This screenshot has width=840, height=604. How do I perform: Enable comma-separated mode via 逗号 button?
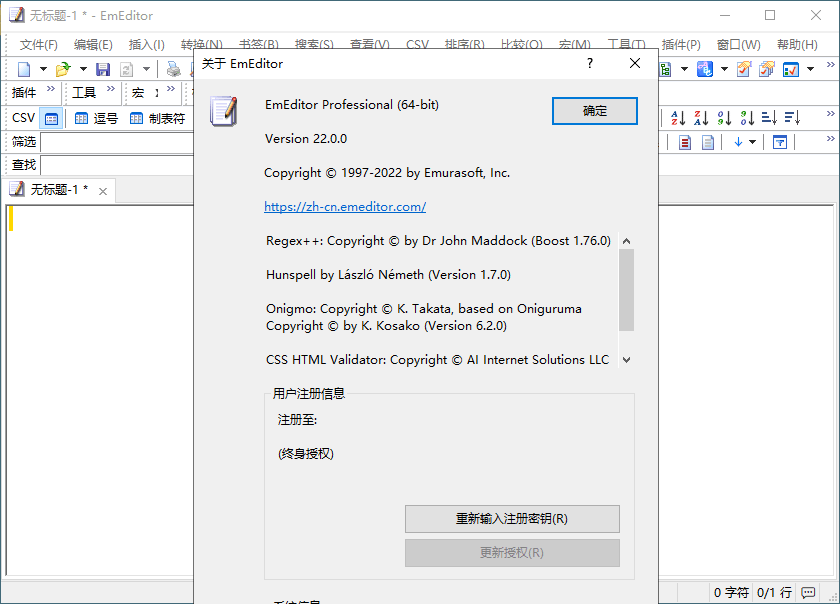point(97,117)
